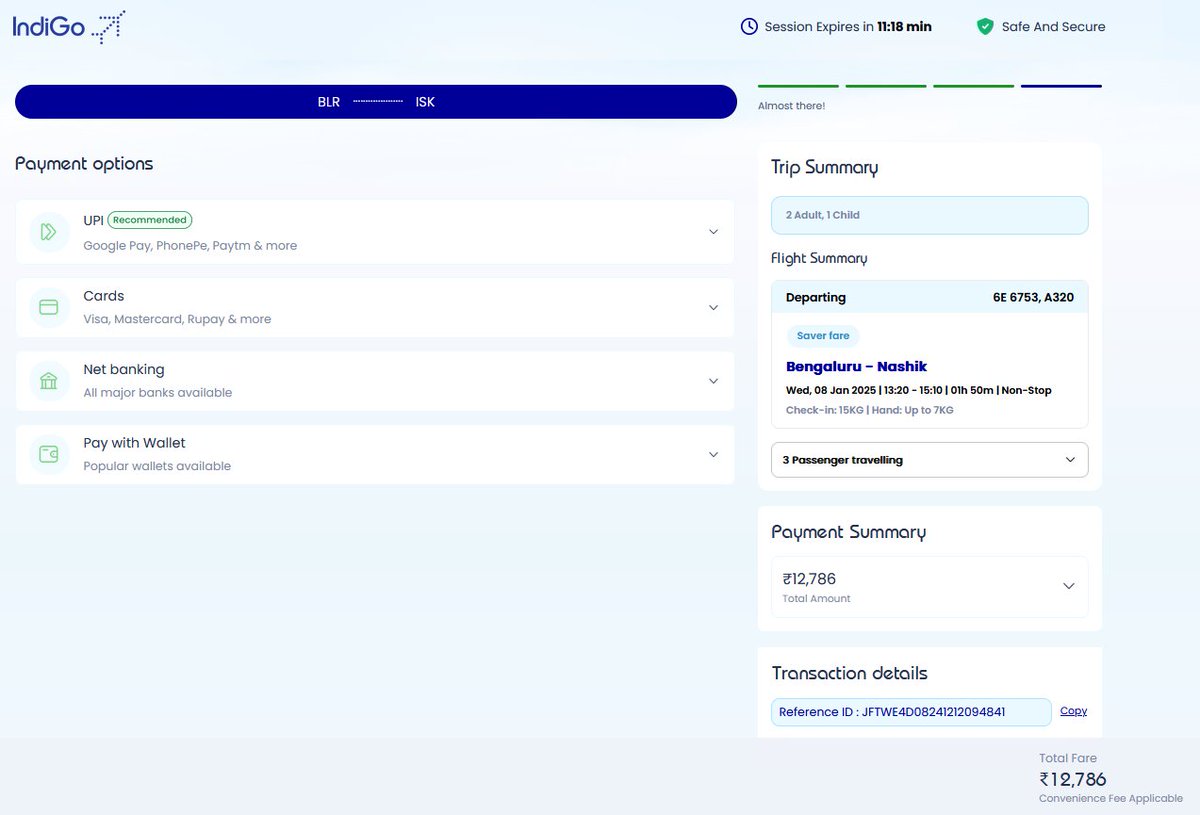Expand the Pay with Wallet option
Image resolution: width=1200 pixels, height=815 pixels.
[713, 454]
